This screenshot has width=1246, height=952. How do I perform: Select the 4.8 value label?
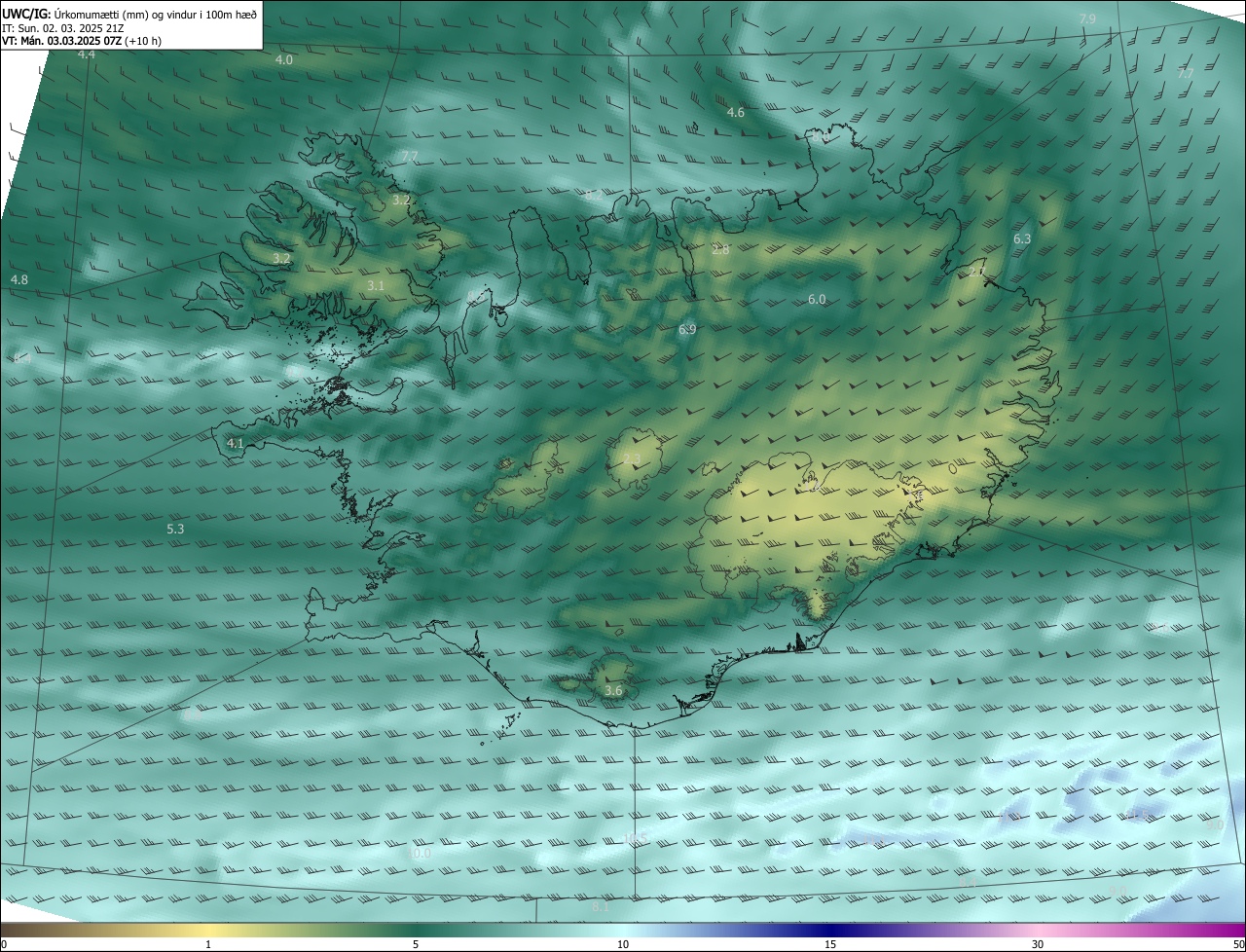pyautogui.click(x=19, y=279)
